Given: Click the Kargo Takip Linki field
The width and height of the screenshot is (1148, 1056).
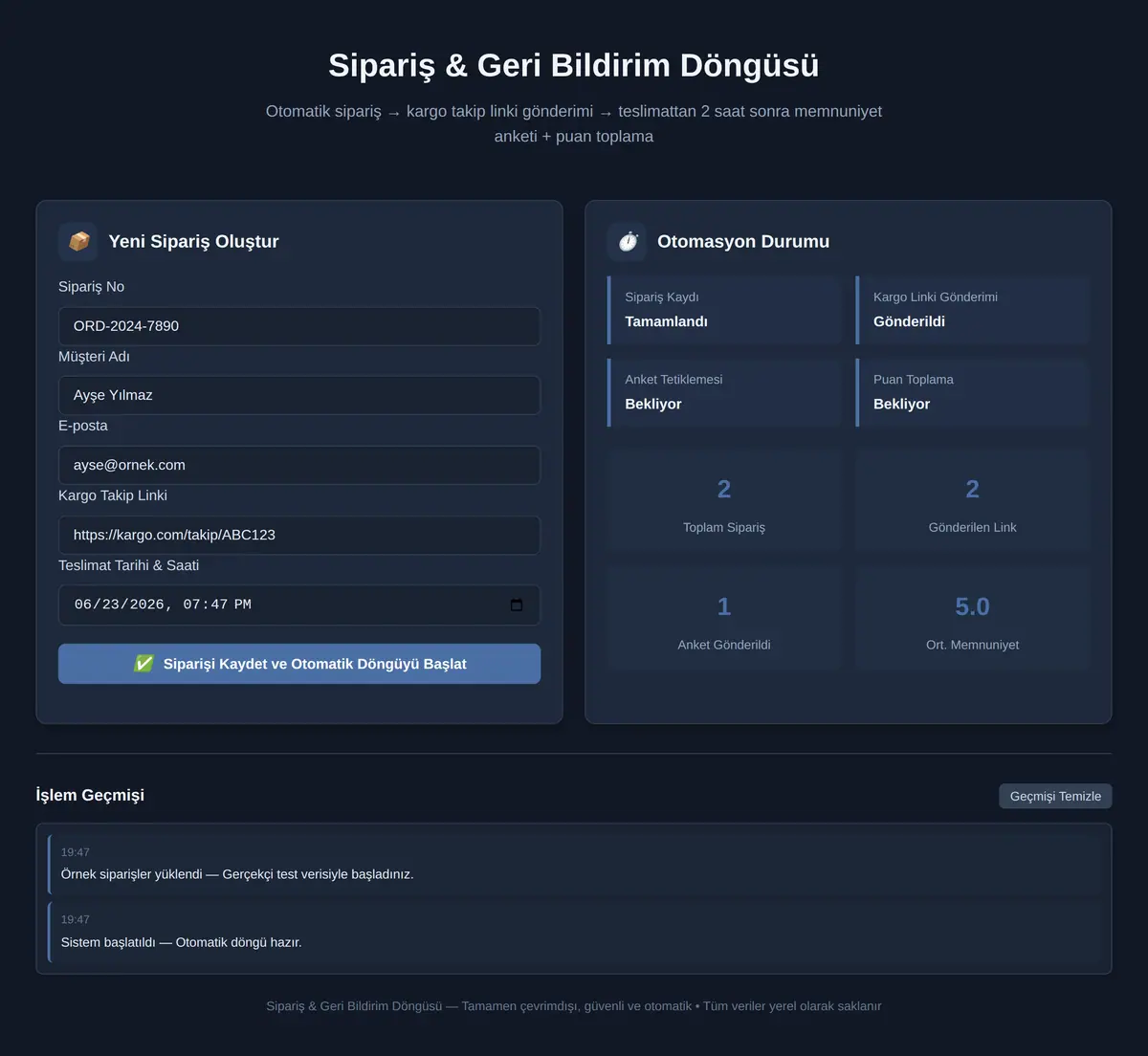Looking at the screenshot, I should pos(299,535).
